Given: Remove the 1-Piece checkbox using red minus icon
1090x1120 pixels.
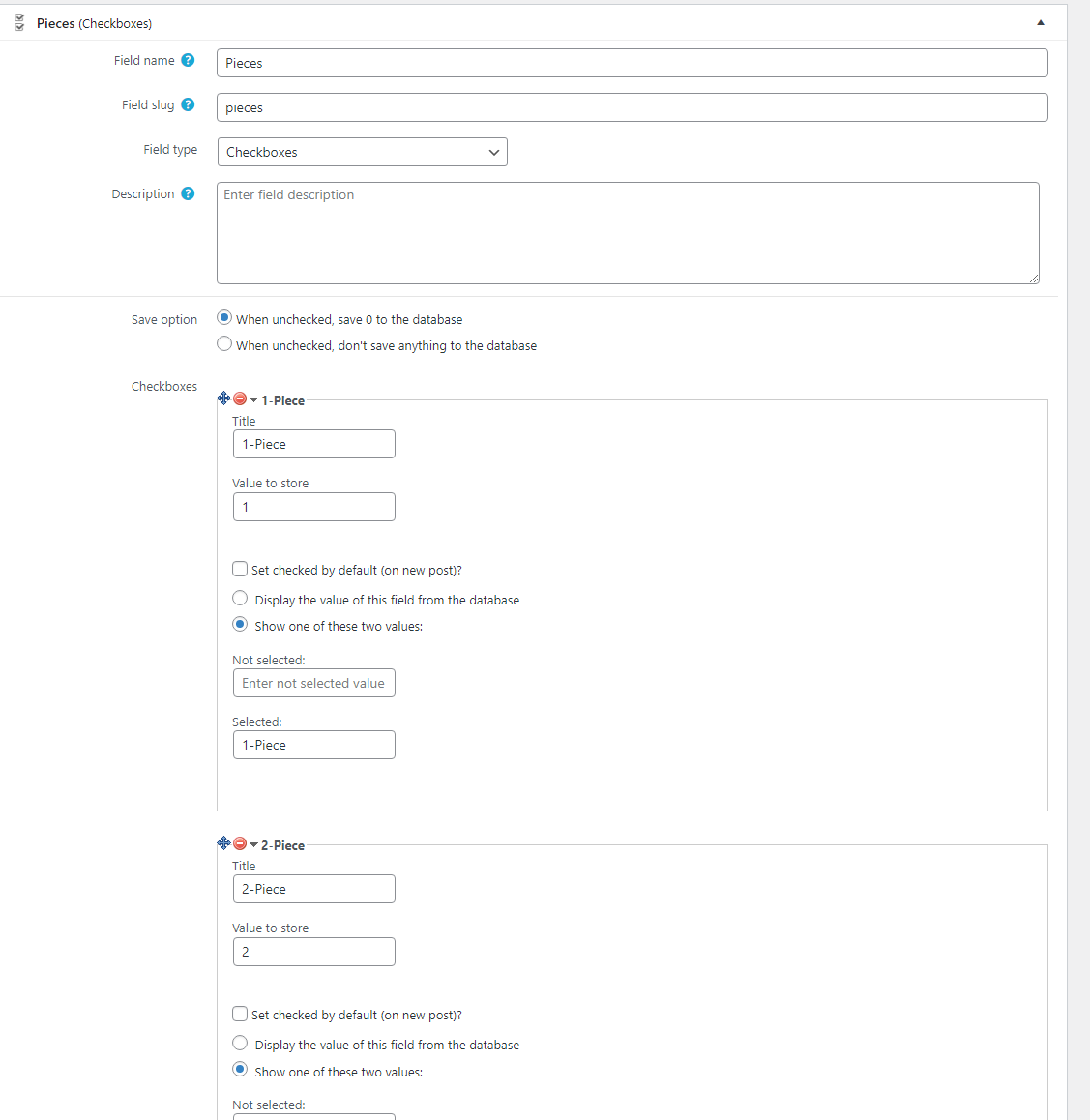Looking at the screenshot, I should pos(240,398).
